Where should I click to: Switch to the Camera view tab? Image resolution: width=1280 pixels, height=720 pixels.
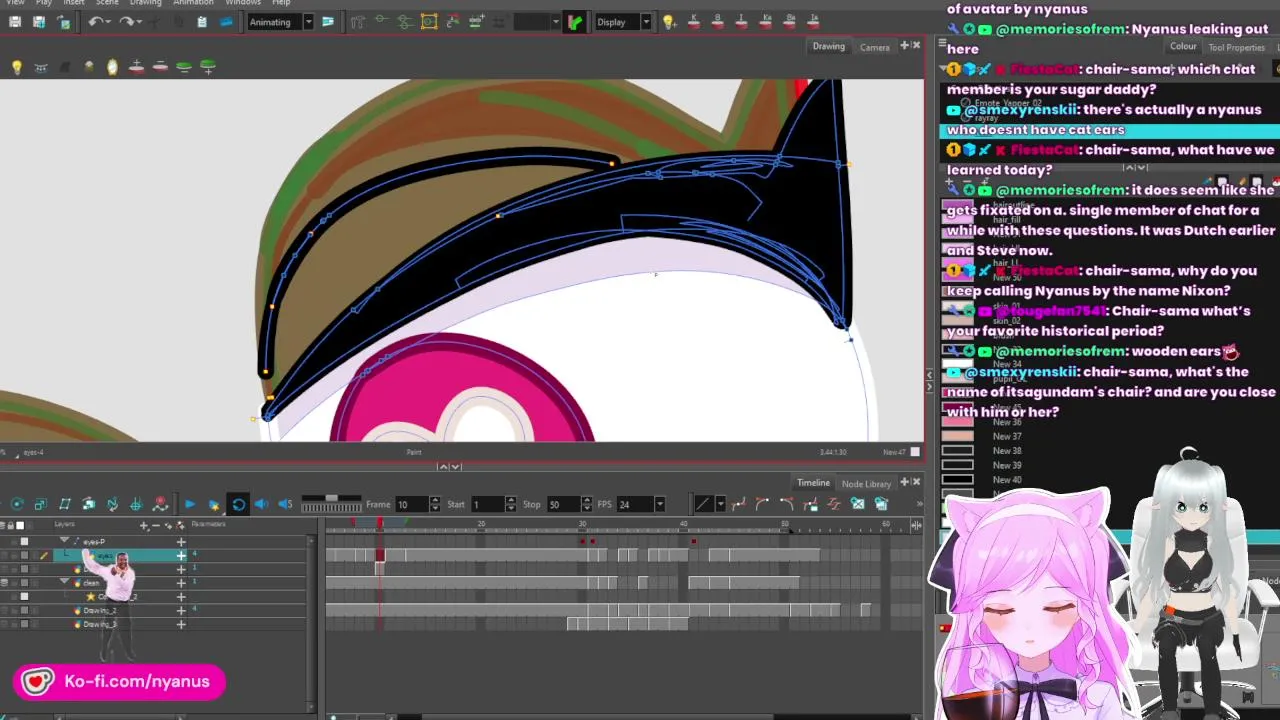click(874, 47)
